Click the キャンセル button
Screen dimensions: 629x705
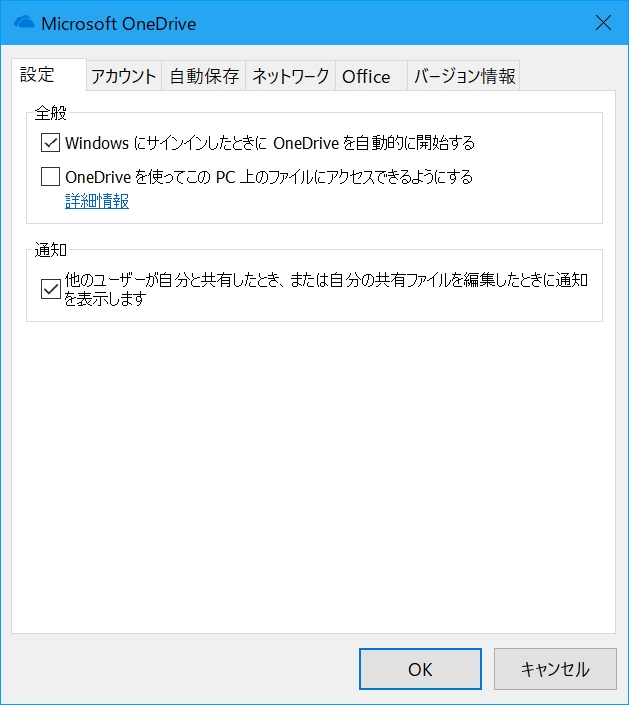[x=555, y=669]
